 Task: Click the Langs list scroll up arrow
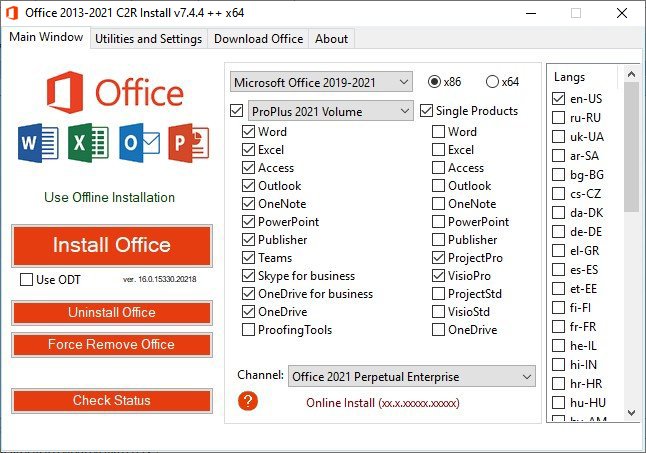pyautogui.click(x=631, y=74)
